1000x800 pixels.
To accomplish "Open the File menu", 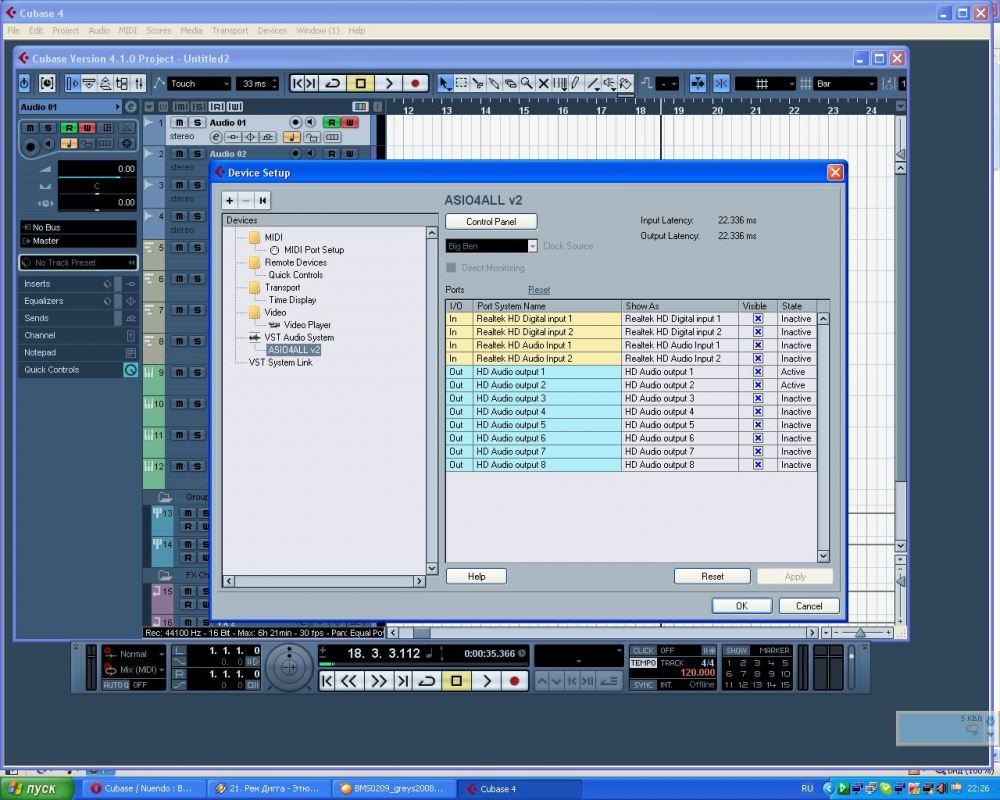I will point(13,31).
